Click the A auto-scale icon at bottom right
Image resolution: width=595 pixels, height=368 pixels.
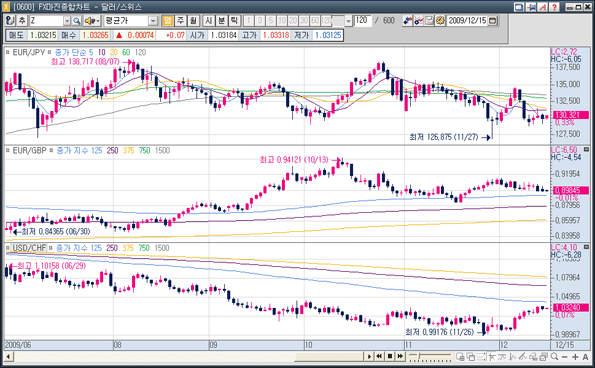[586, 357]
